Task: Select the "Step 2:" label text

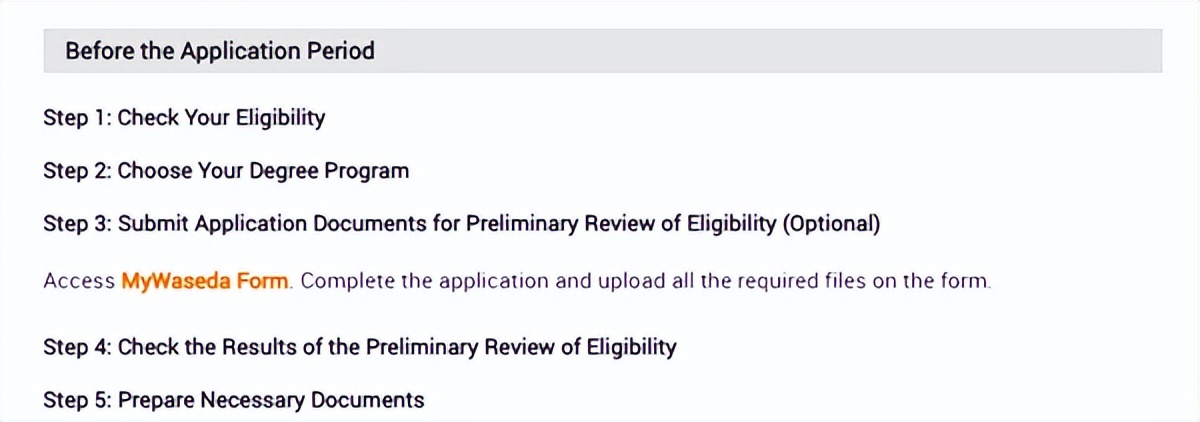Action: click(x=77, y=171)
